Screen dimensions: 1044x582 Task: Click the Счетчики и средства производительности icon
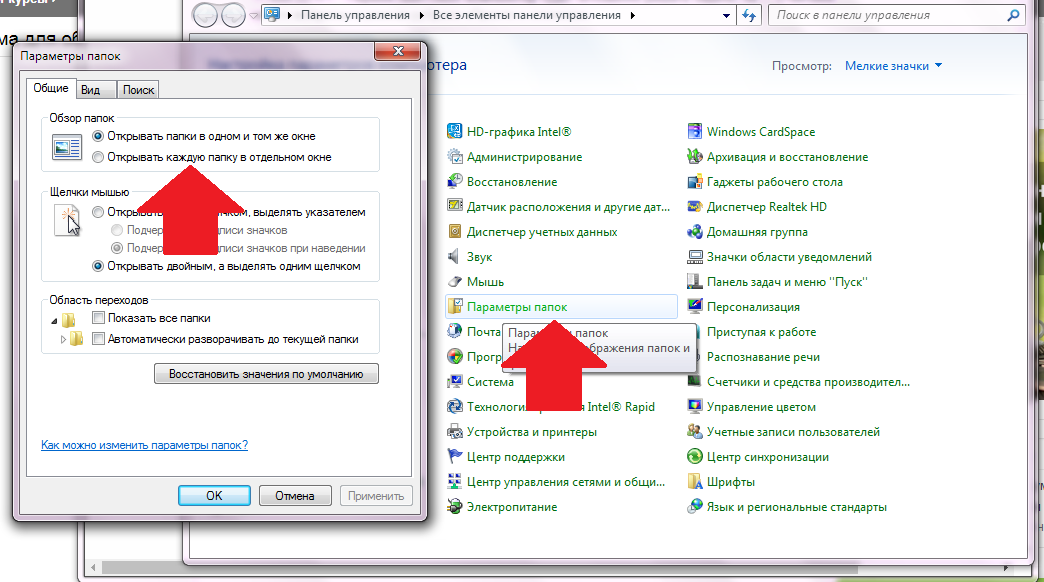pos(694,382)
